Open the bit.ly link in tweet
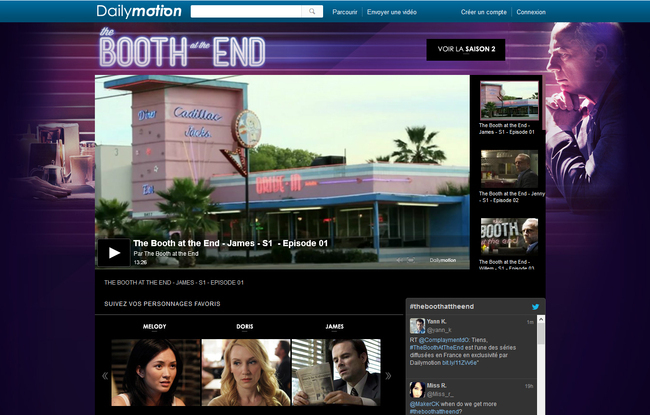Viewport: 650px width, 415px height. (459, 363)
